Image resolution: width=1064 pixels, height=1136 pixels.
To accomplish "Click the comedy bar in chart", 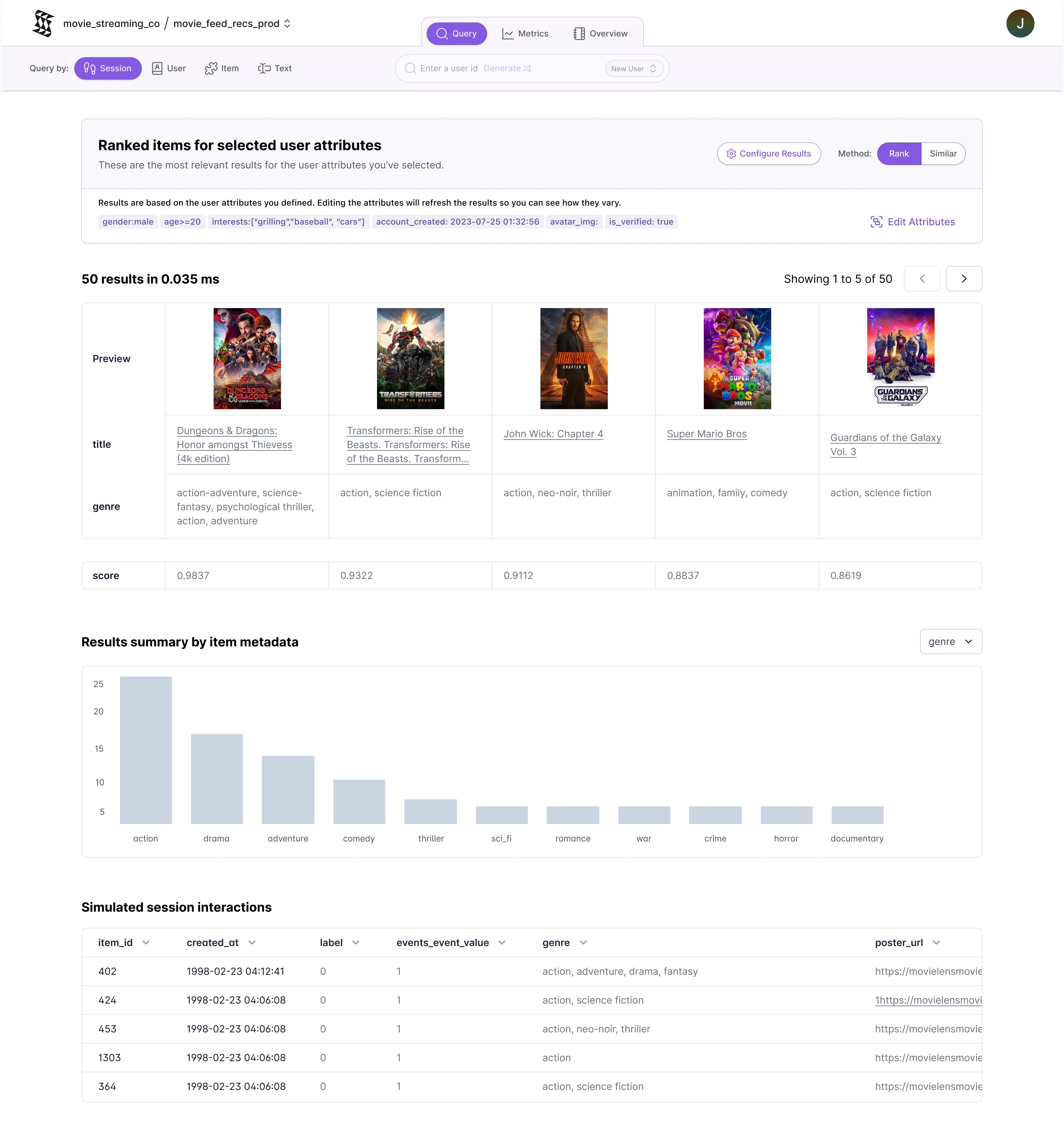I will pyautogui.click(x=359, y=801).
